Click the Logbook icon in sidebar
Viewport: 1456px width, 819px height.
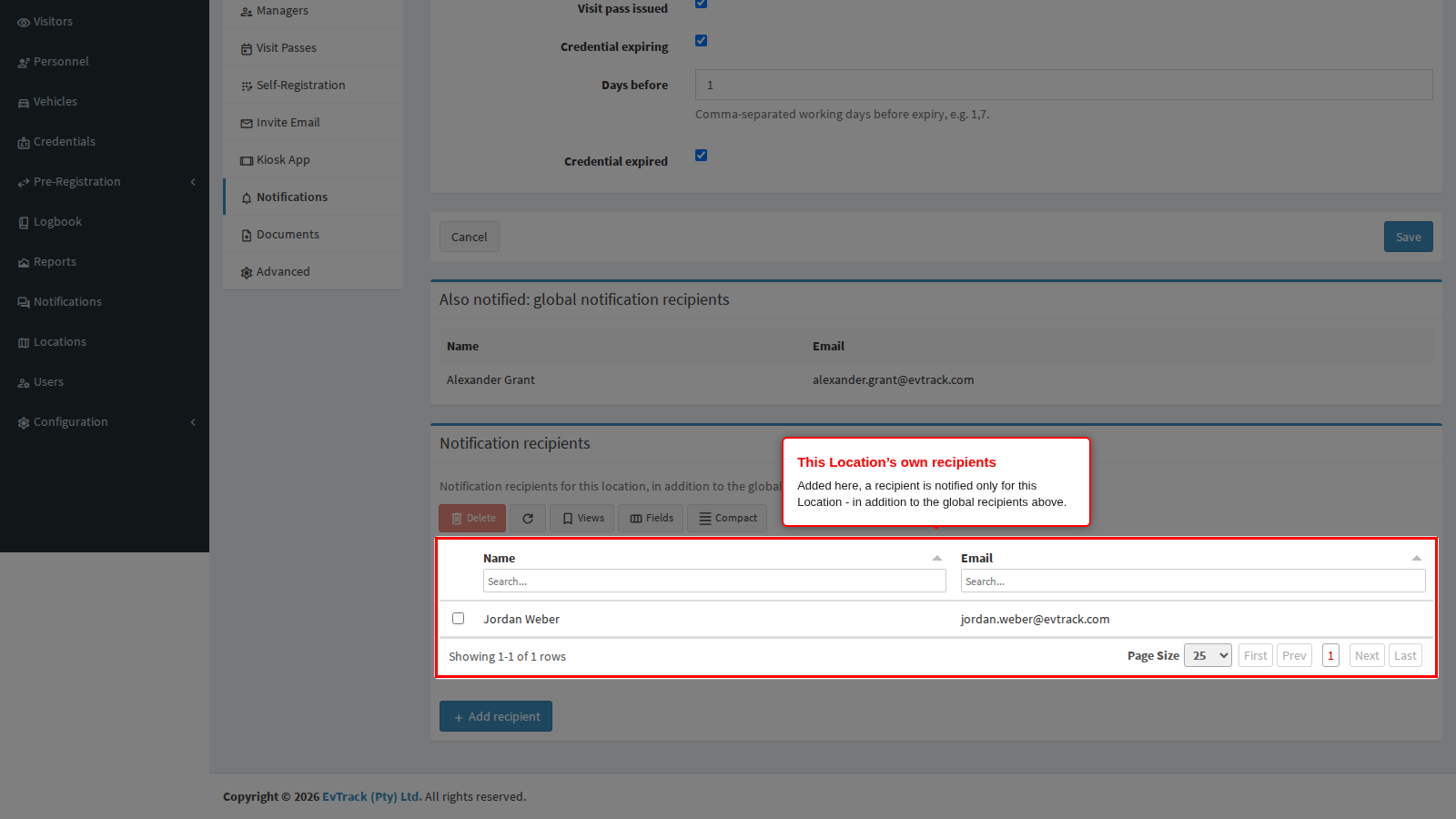pos(24,223)
